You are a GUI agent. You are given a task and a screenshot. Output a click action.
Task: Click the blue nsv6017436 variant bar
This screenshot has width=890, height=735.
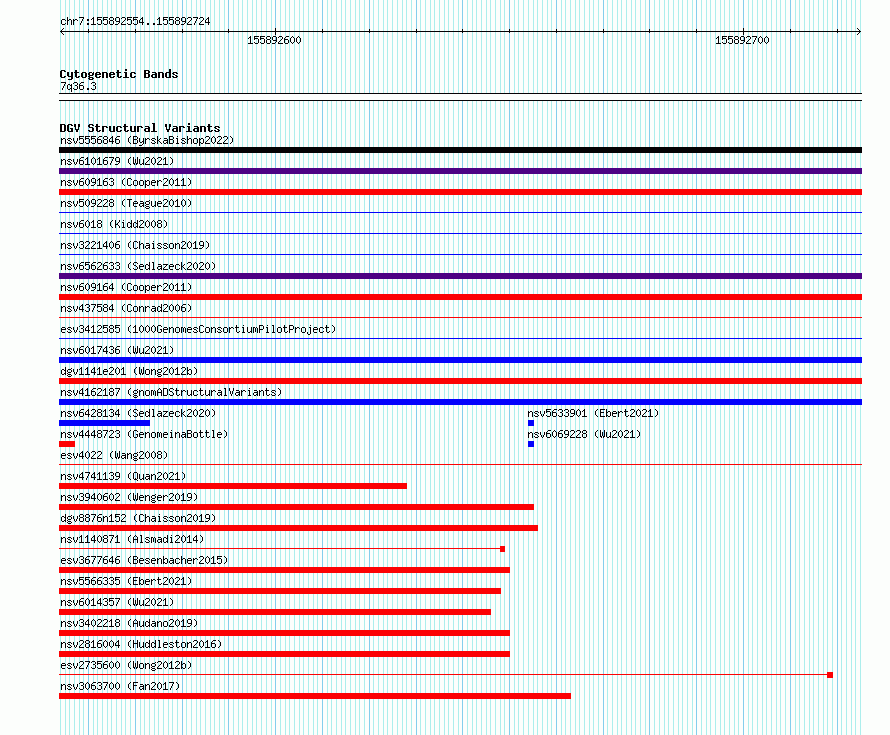(x=460, y=360)
